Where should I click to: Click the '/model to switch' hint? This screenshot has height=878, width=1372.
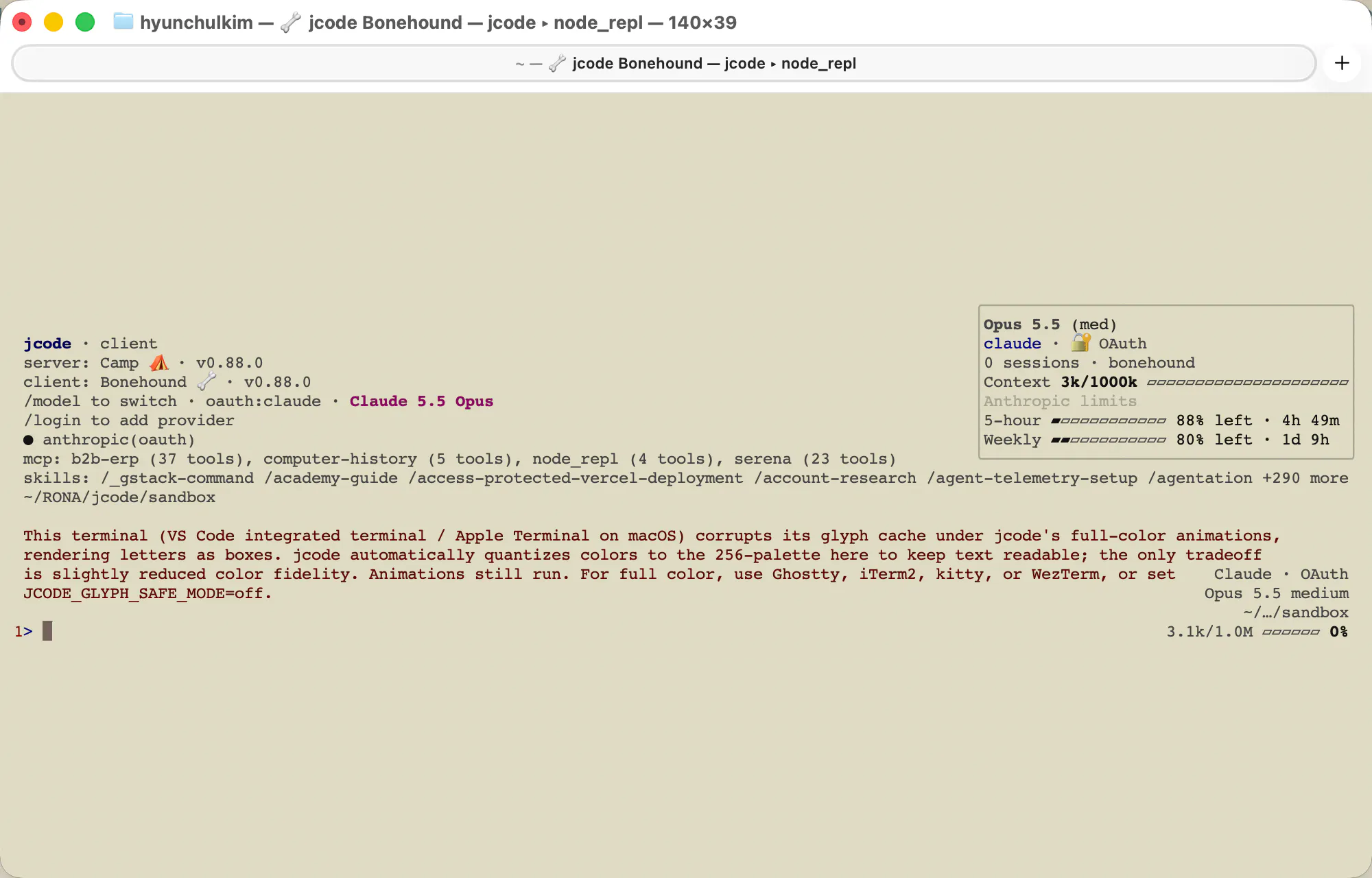[100, 401]
